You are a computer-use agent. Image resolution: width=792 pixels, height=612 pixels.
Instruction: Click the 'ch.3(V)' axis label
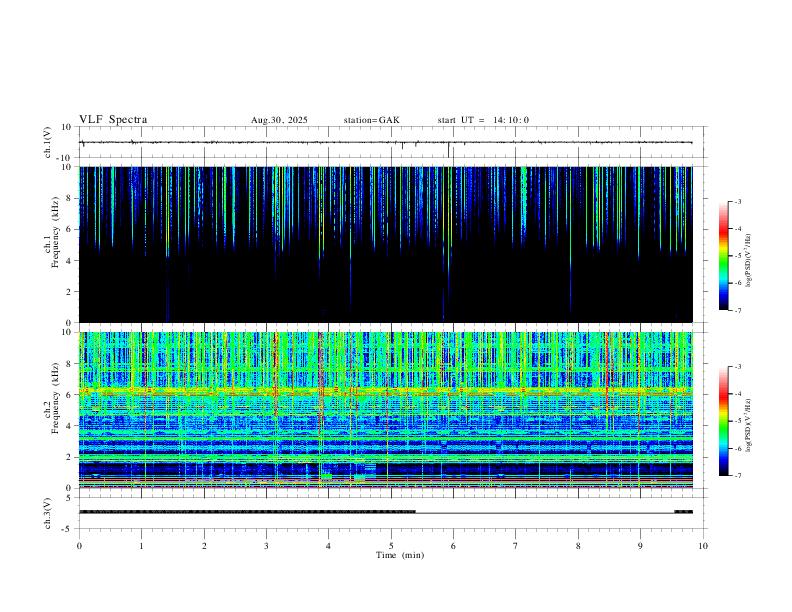[x=48, y=514]
